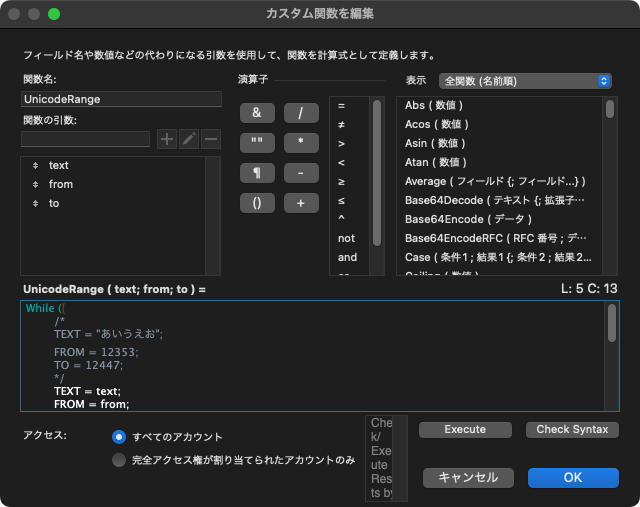This screenshot has width=640, height=507.
Task: Click the code editor scrollbar thumb
Action: coord(612,323)
